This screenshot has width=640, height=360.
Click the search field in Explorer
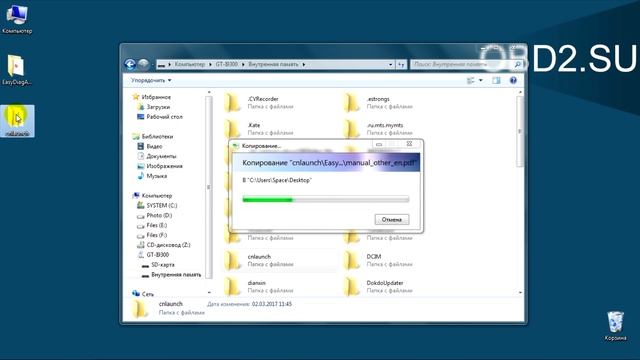pos(461,64)
